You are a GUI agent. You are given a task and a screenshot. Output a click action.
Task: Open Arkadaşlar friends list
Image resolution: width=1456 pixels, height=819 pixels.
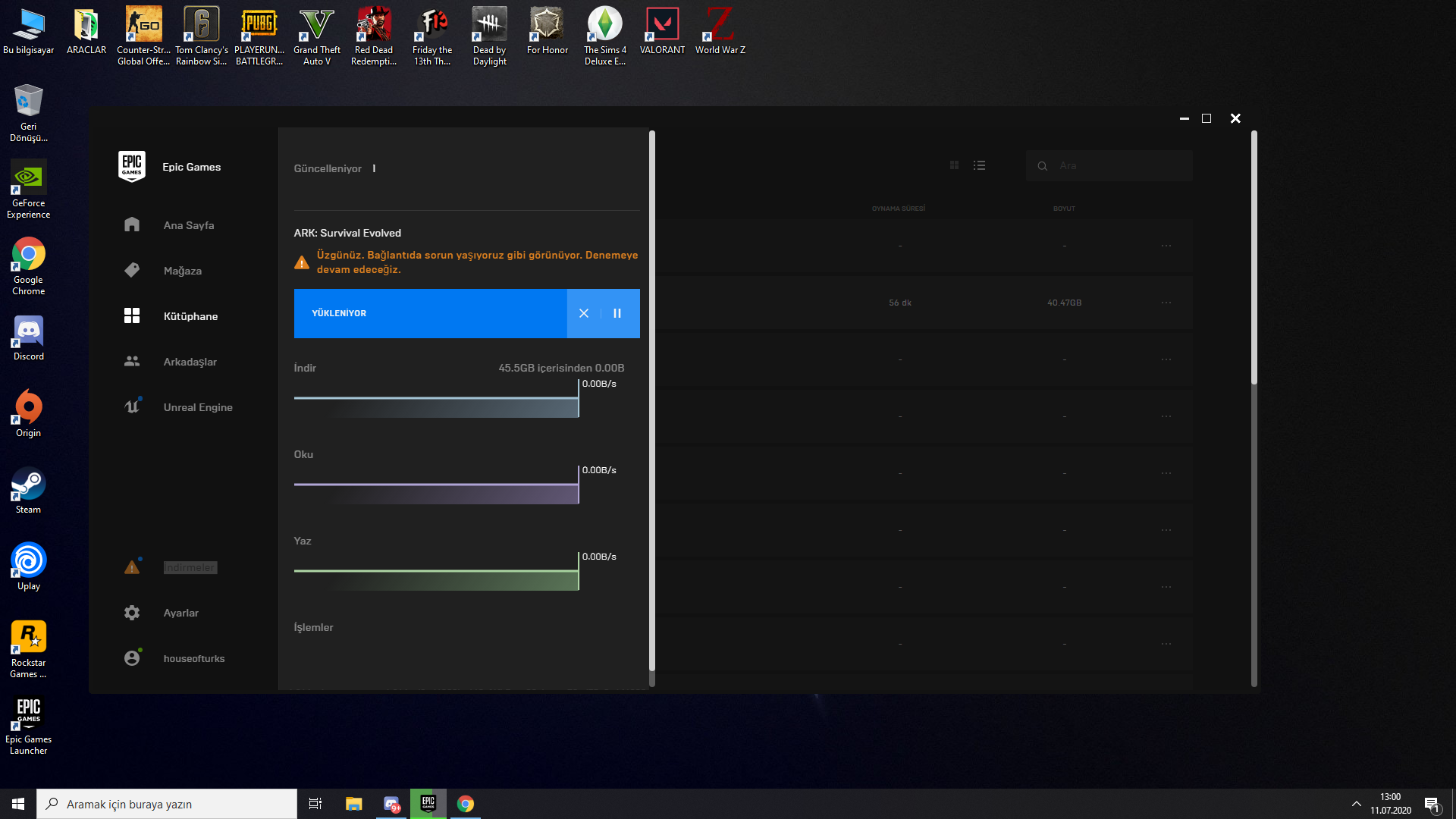[190, 362]
